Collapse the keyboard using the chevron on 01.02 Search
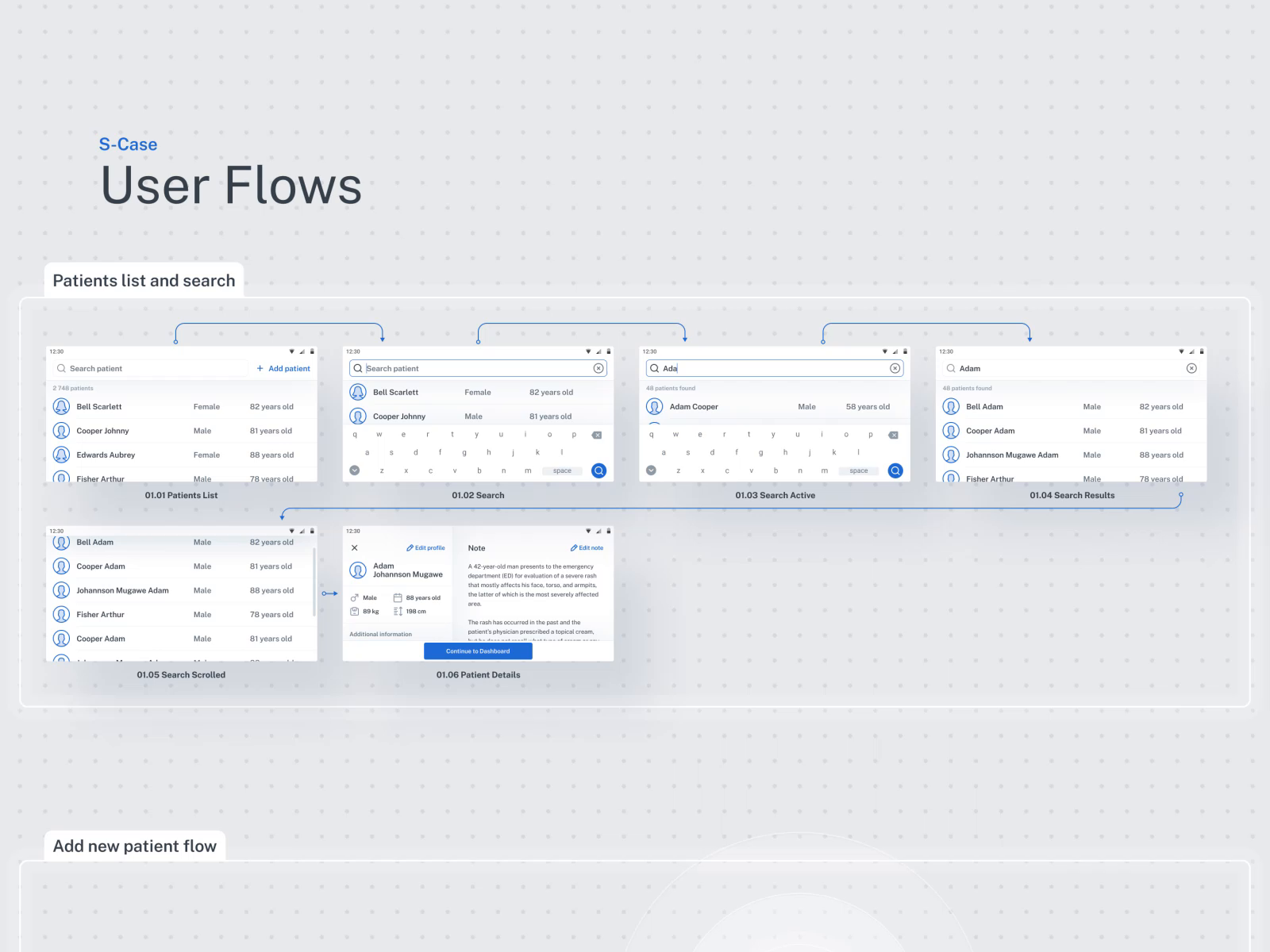1270x952 pixels. click(355, 470)
